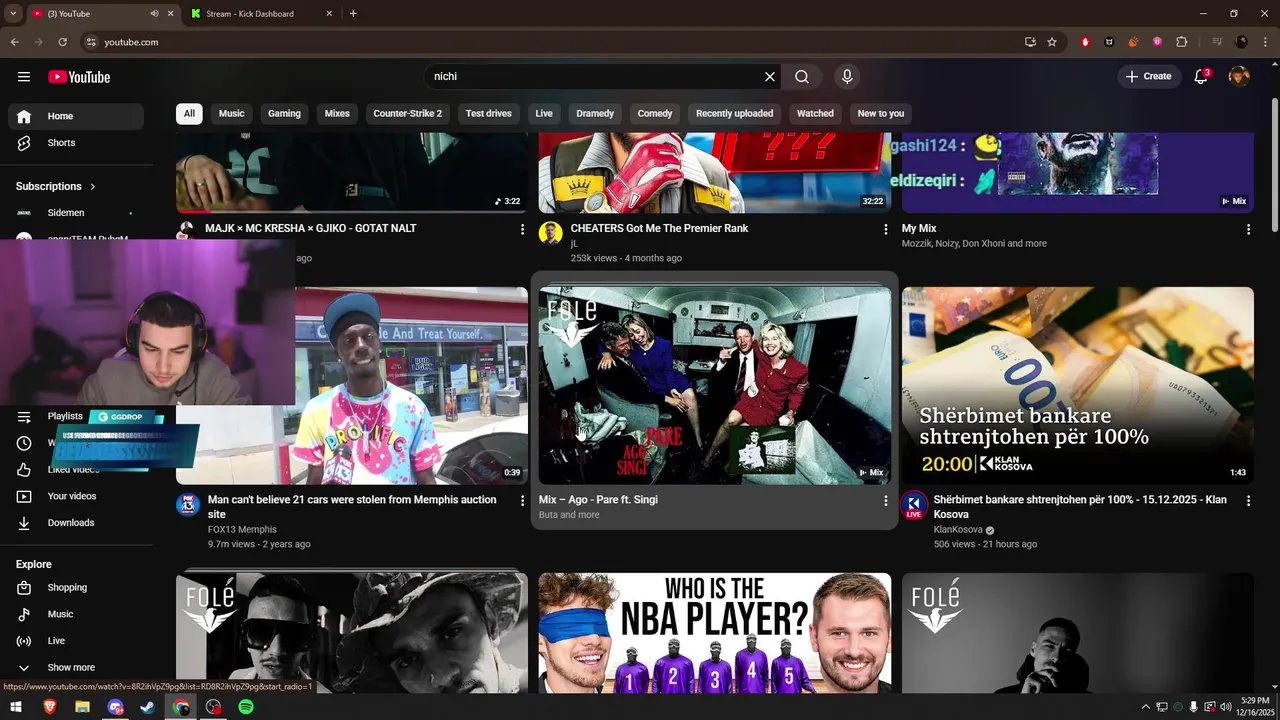
Task: Open the Windows Start menu
Action: tap(16, 707)
